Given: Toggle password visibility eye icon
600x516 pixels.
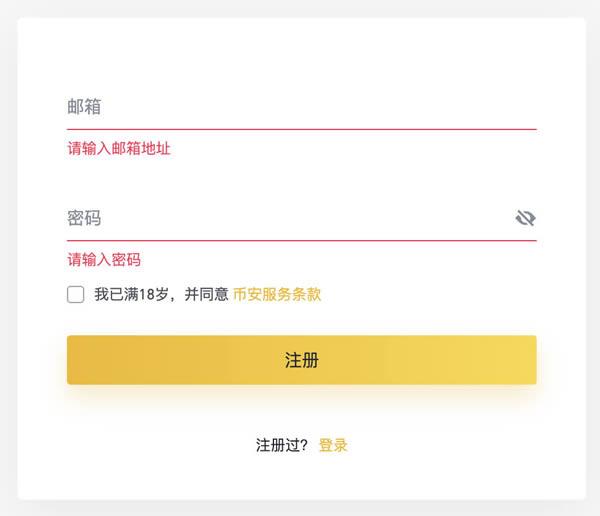Looking at the screenshot, I should pyautogui.click(x=525, y=218).
